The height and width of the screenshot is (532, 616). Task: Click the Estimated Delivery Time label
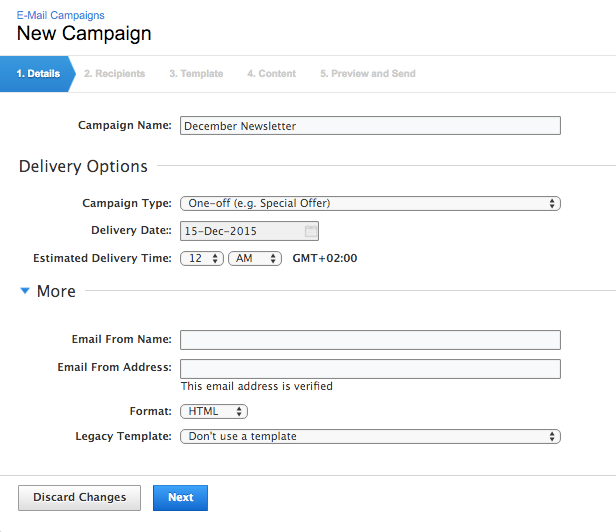pyautogui.click(x=102, y=258)
